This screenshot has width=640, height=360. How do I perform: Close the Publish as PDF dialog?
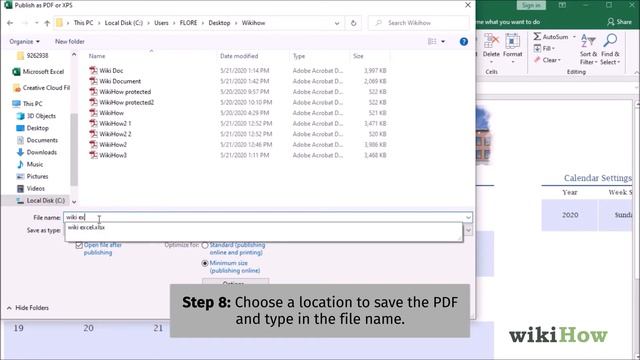pyautogui.click(x=468, y=5)
